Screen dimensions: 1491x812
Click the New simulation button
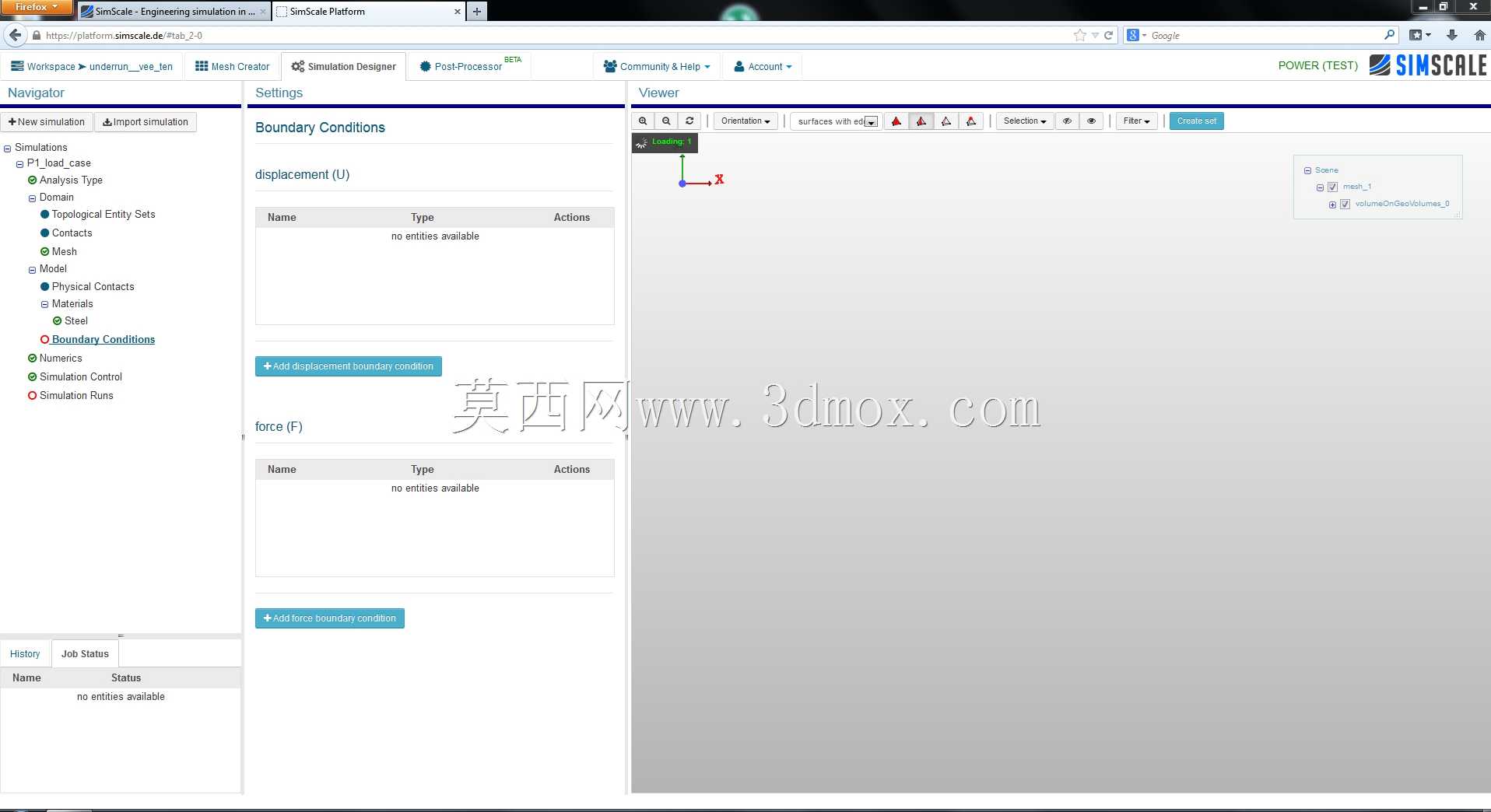point(47,122)
